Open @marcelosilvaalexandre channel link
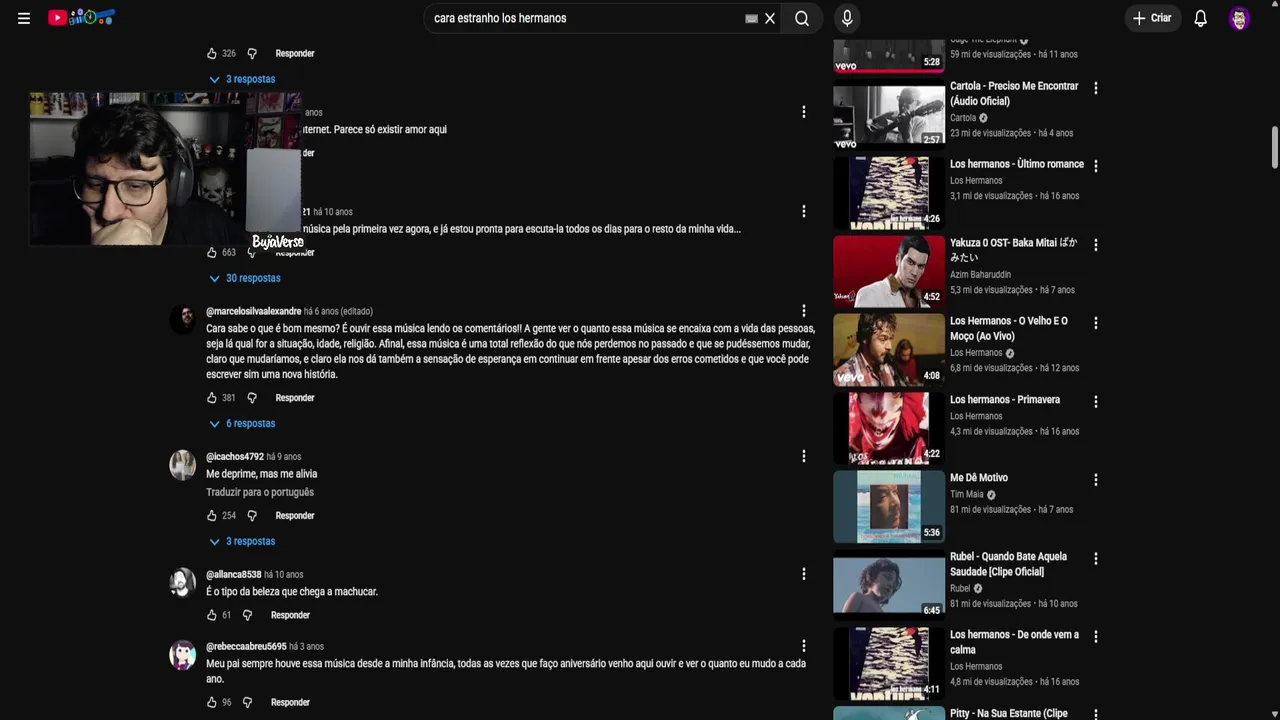Screen dimensions: 1280x720 [x=253, y=311]
